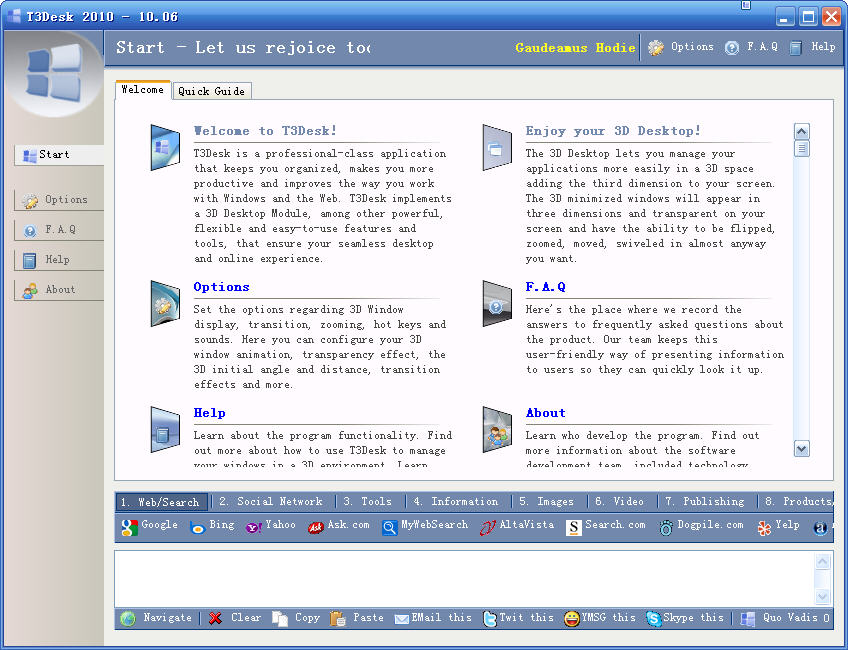Open the F.A.Q heading link
This screenshot has width=848, height=650.
pos(545,287)
